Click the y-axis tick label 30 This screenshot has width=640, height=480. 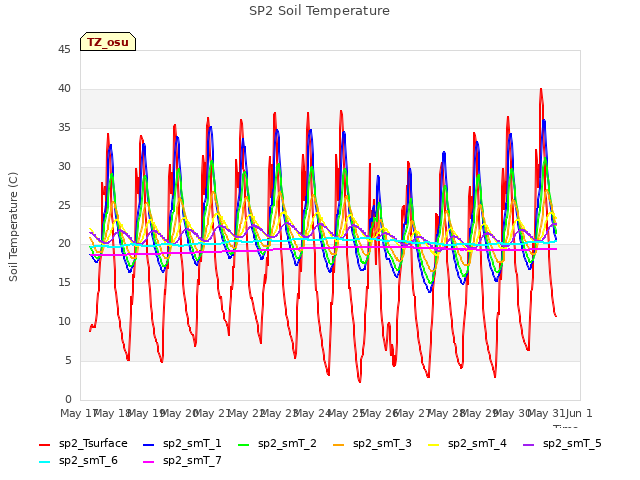(x=64, y=166)
